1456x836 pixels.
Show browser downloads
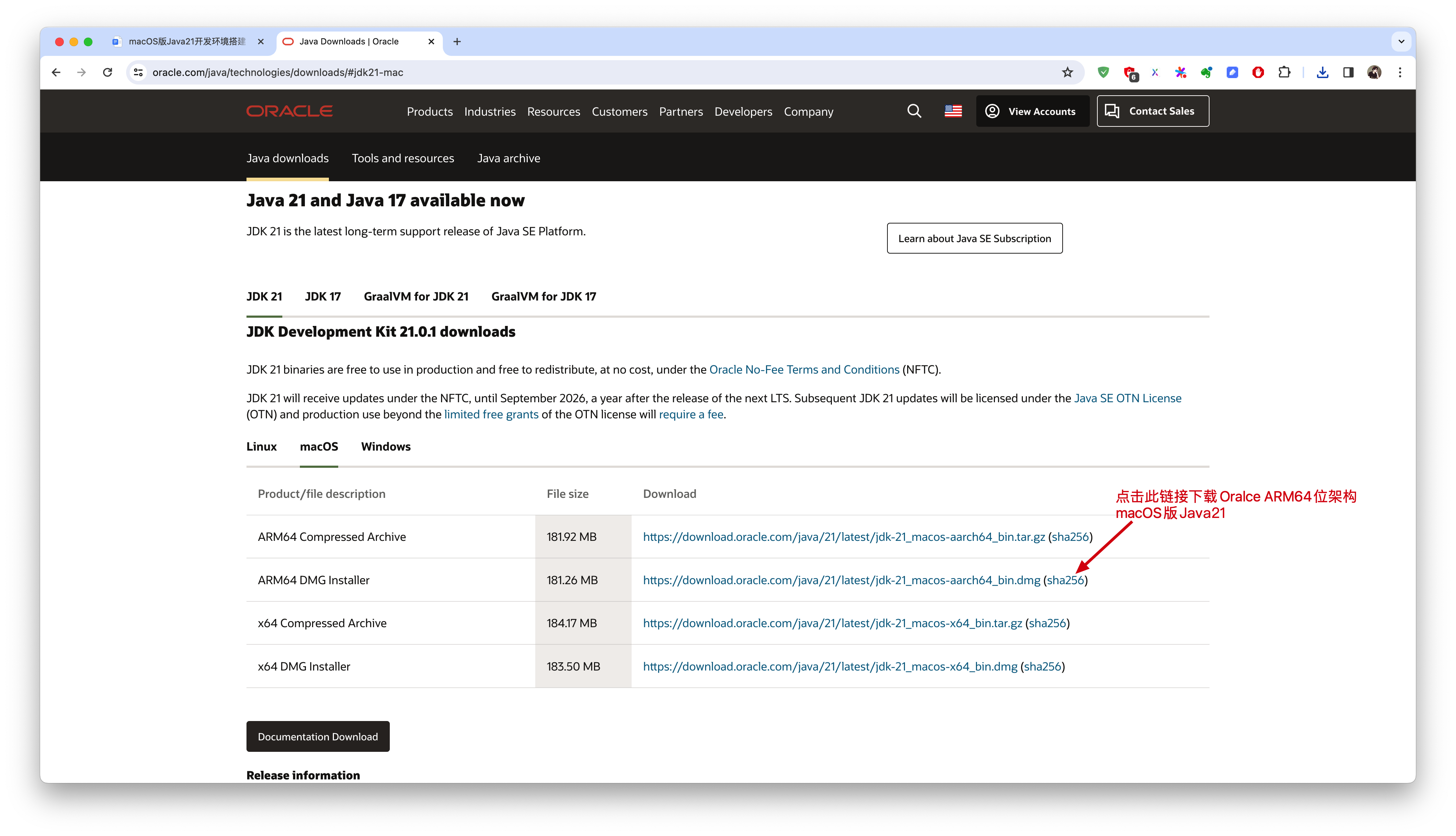point(1322,72)
